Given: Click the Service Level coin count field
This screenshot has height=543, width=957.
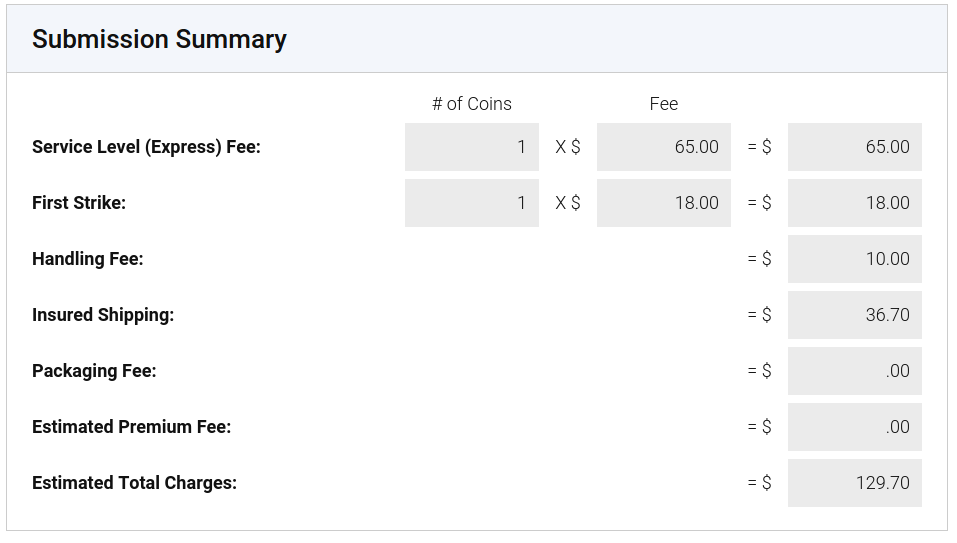Looking at the screenshot, I should click(471, 147).
